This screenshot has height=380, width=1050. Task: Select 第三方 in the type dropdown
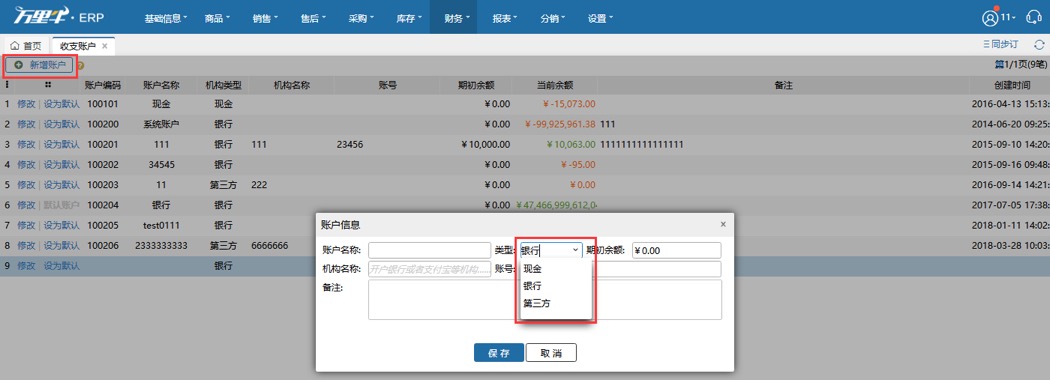[x=556, y=303]
